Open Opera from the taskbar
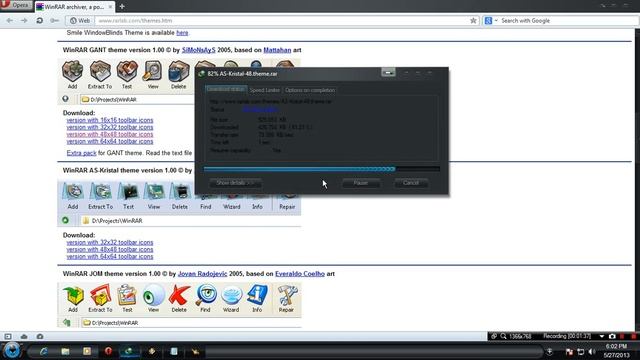Screen dimensions: 640x360 coord(108,351)
